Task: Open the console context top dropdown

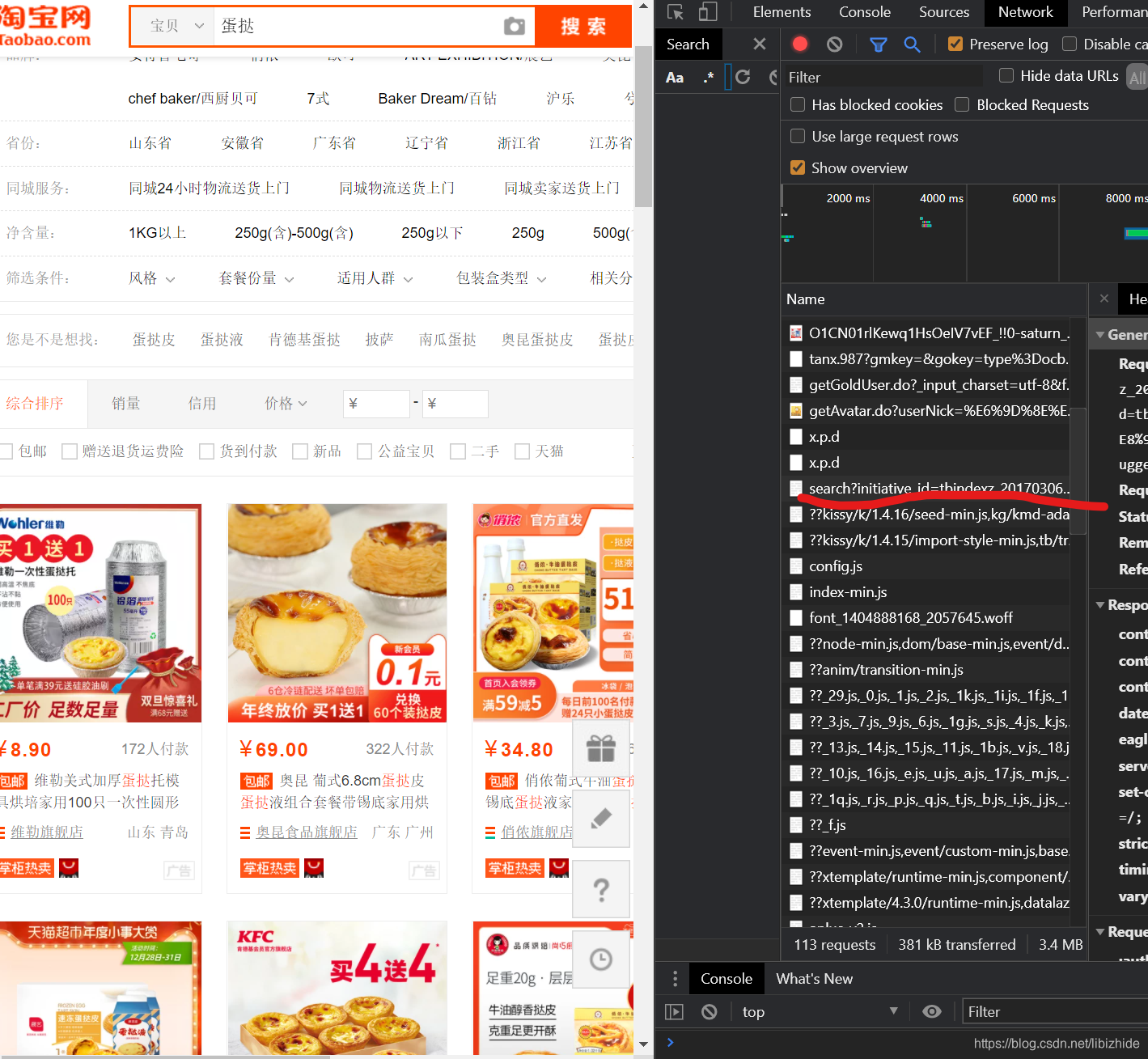Action: 820,1012
